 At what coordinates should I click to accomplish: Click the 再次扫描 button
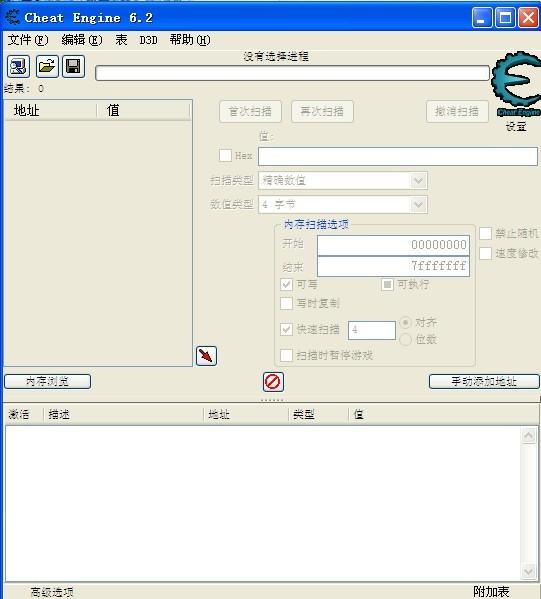pyautogui.click(x=322, y=112)
